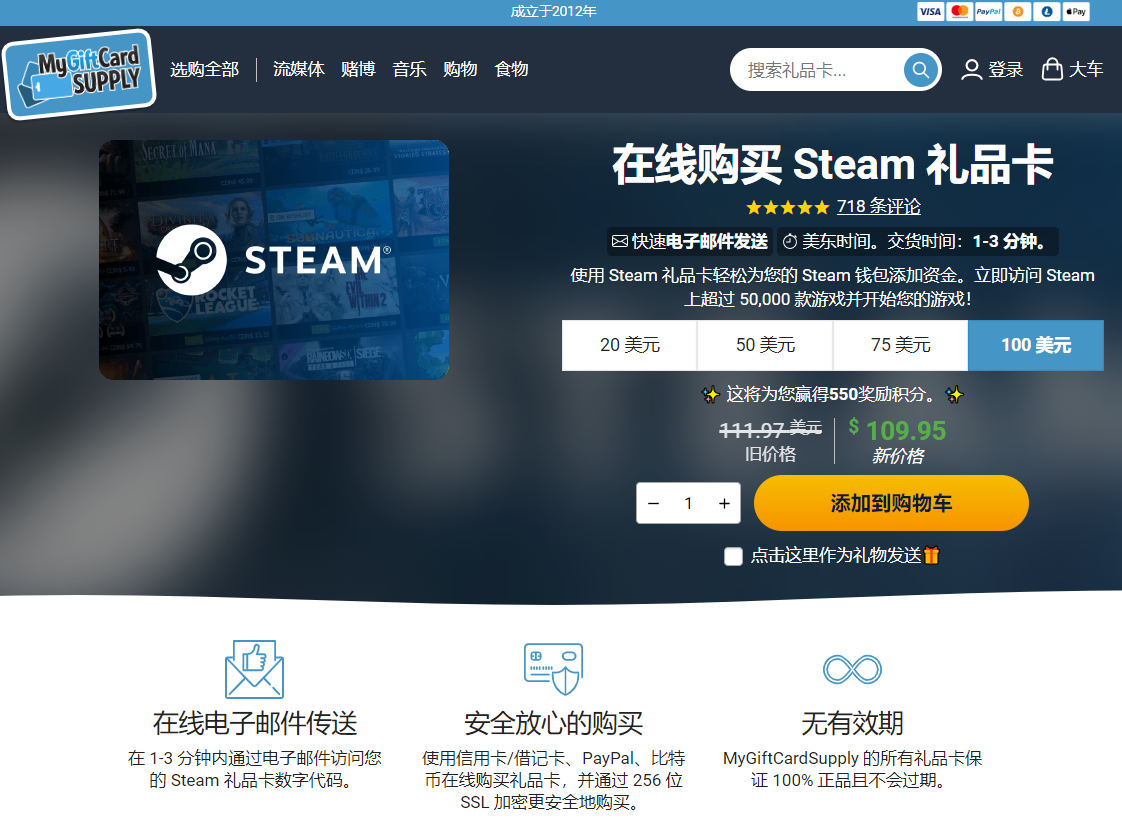Click the PayPal payment icon
The height and width of the screenshot is (831, 1122).
click(988, 12)
